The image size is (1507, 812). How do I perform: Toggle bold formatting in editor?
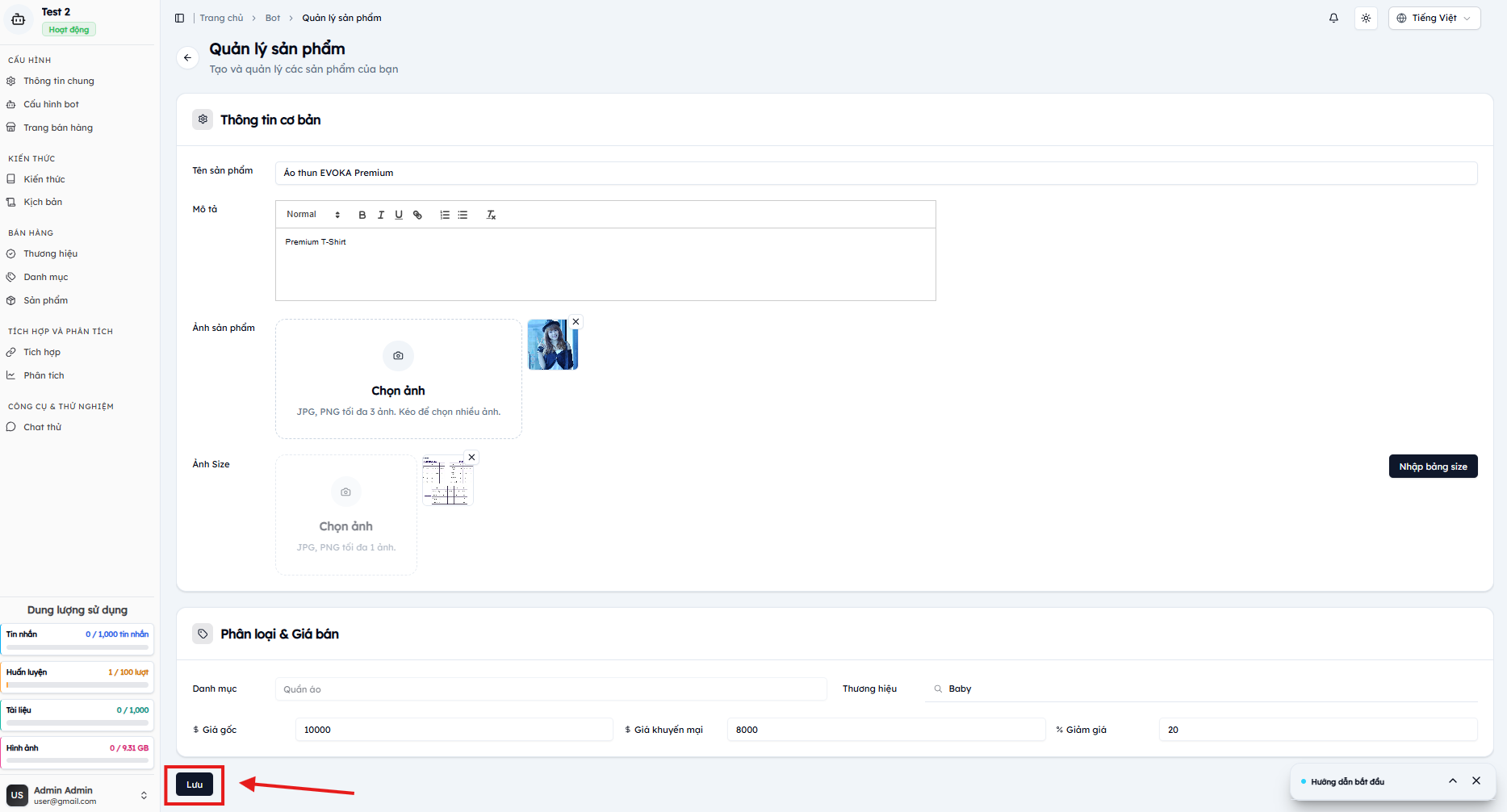pyautogui.click(x=362, y=215)
